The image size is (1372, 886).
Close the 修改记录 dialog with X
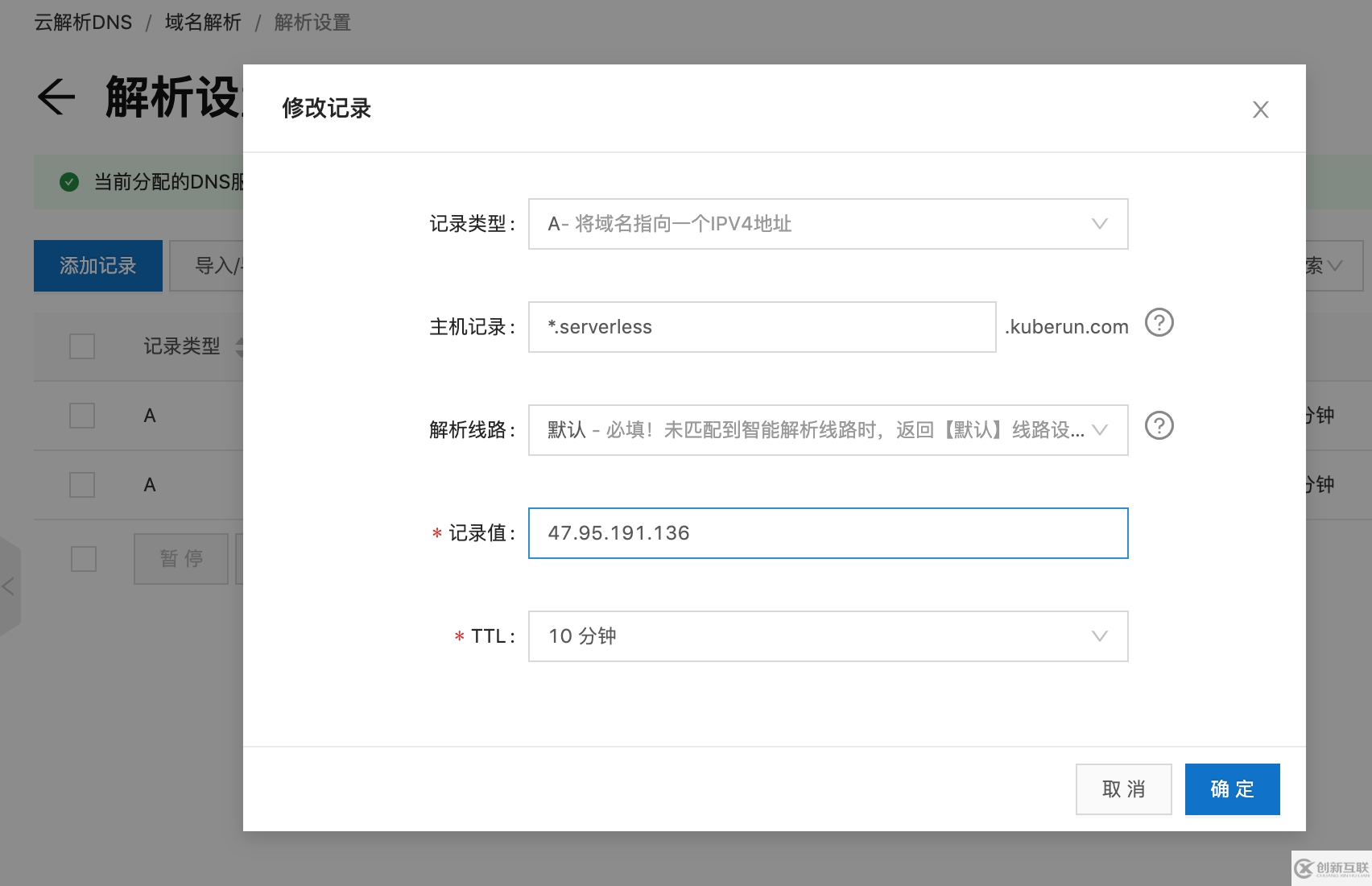click(1260, 110)
